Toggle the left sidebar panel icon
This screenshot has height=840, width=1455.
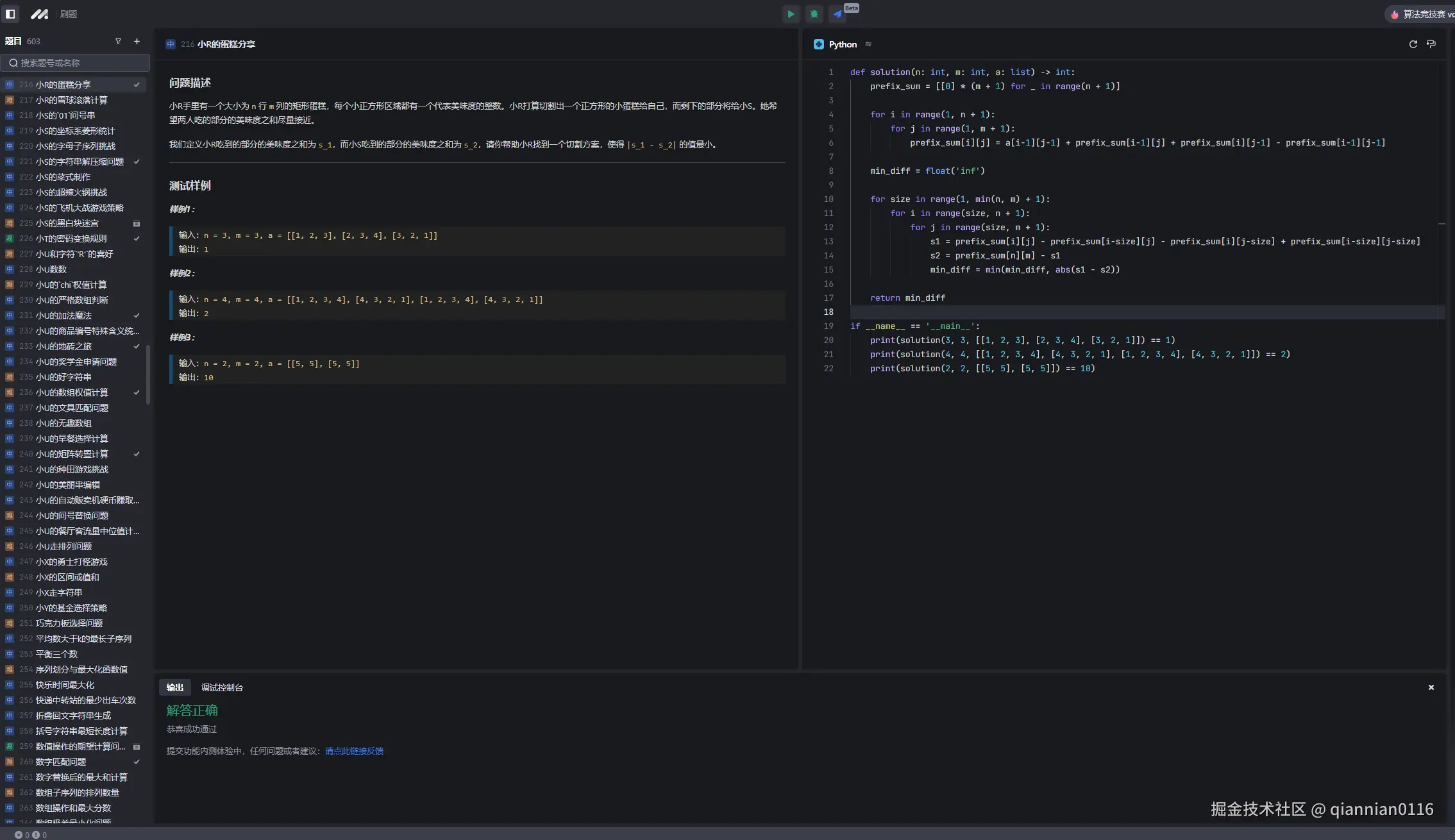[x=10, y=13]
